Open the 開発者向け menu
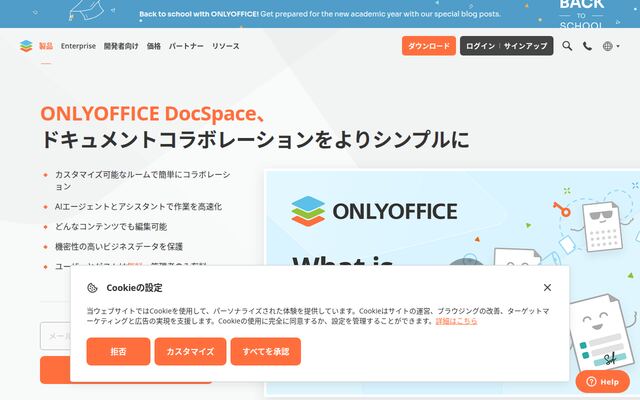The height and width of the screenshot is (400, 640). 121,46
